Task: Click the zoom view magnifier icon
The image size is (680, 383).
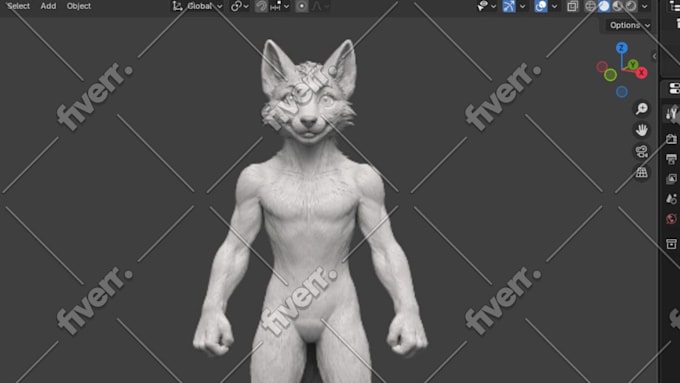Action: 641,108
